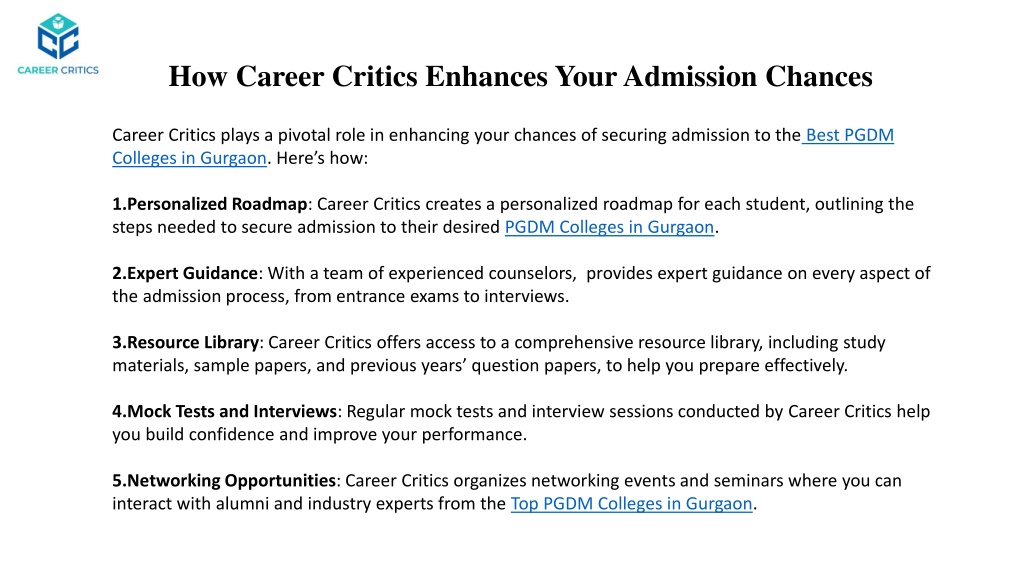Click the bold 4.Mock Tests and Interviews heading
The image size is (1024, 576).
[225, 411]
